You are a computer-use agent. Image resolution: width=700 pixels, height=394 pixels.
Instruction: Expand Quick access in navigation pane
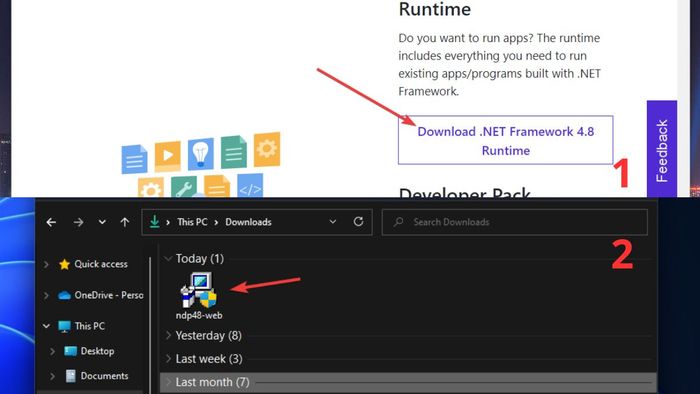point(46,264)
